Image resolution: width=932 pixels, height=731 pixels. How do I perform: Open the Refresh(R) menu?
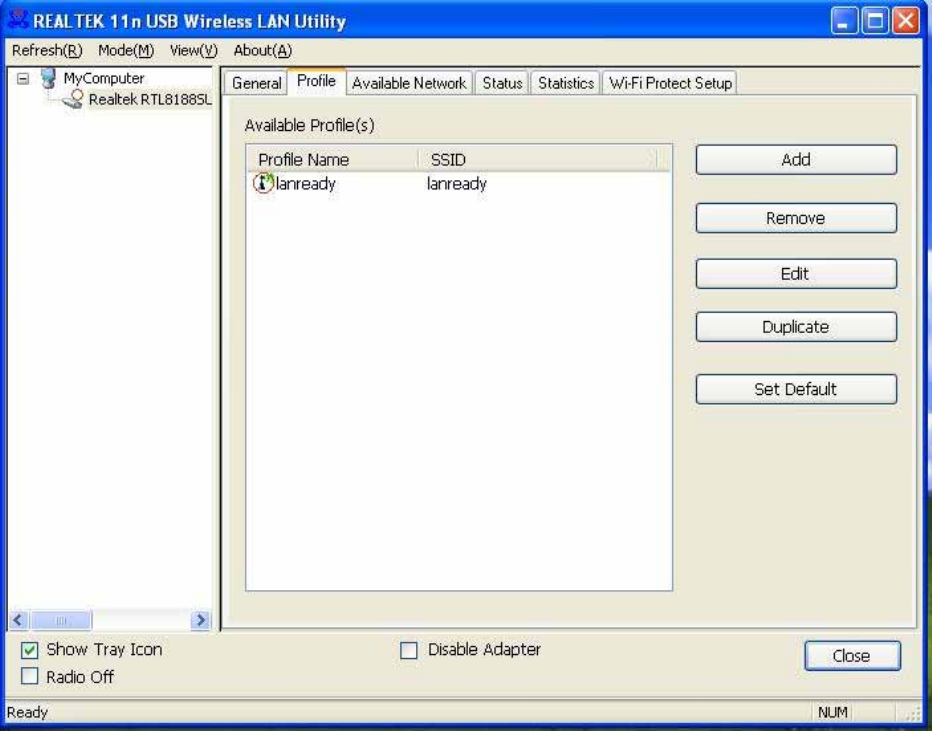pyautogui.click(x=47, y=51)
